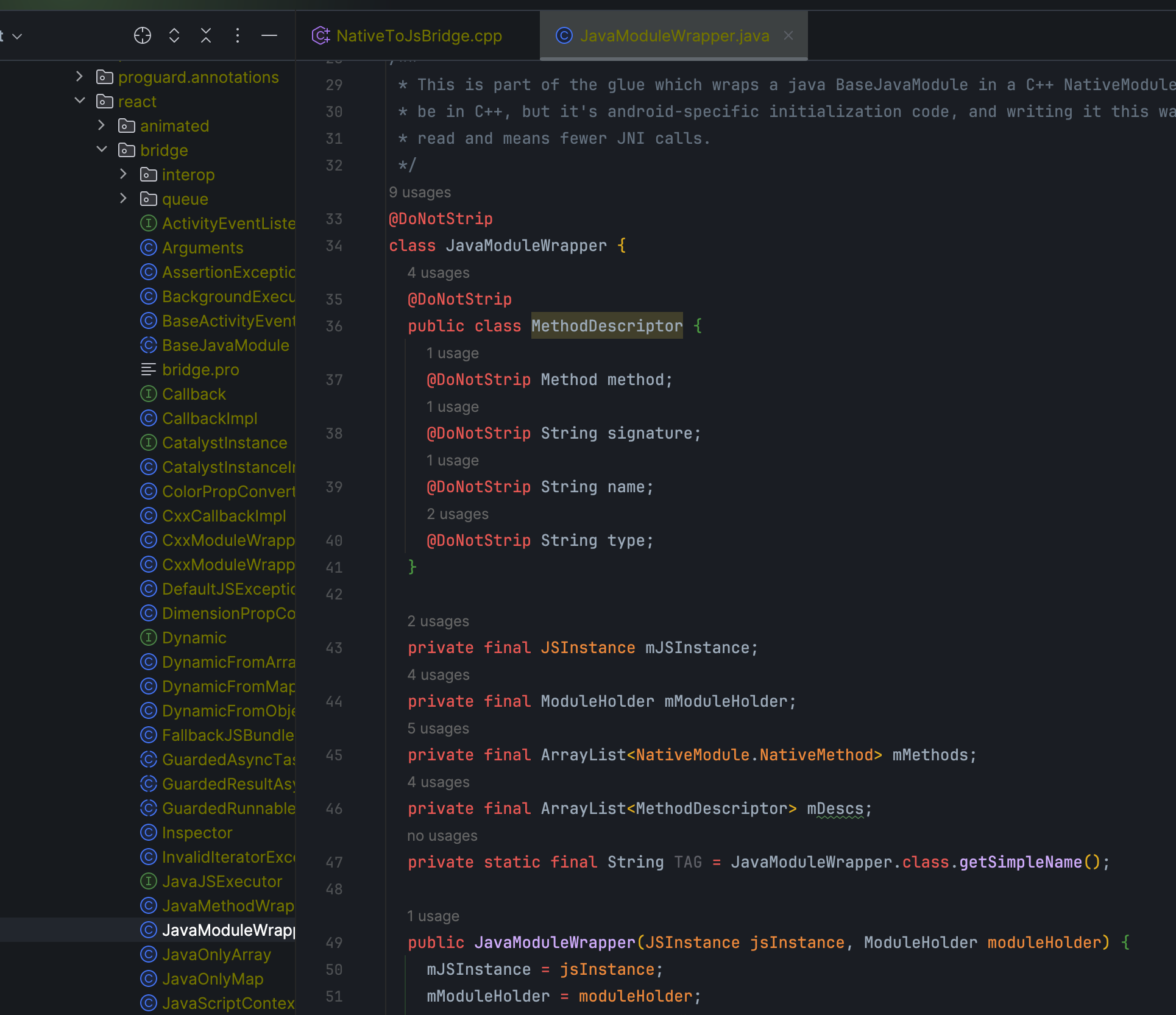Viewport: 1176px width, 1015px height.
Task: Click the highlighted MethodDescriptor class name
Action: [607, 326]
